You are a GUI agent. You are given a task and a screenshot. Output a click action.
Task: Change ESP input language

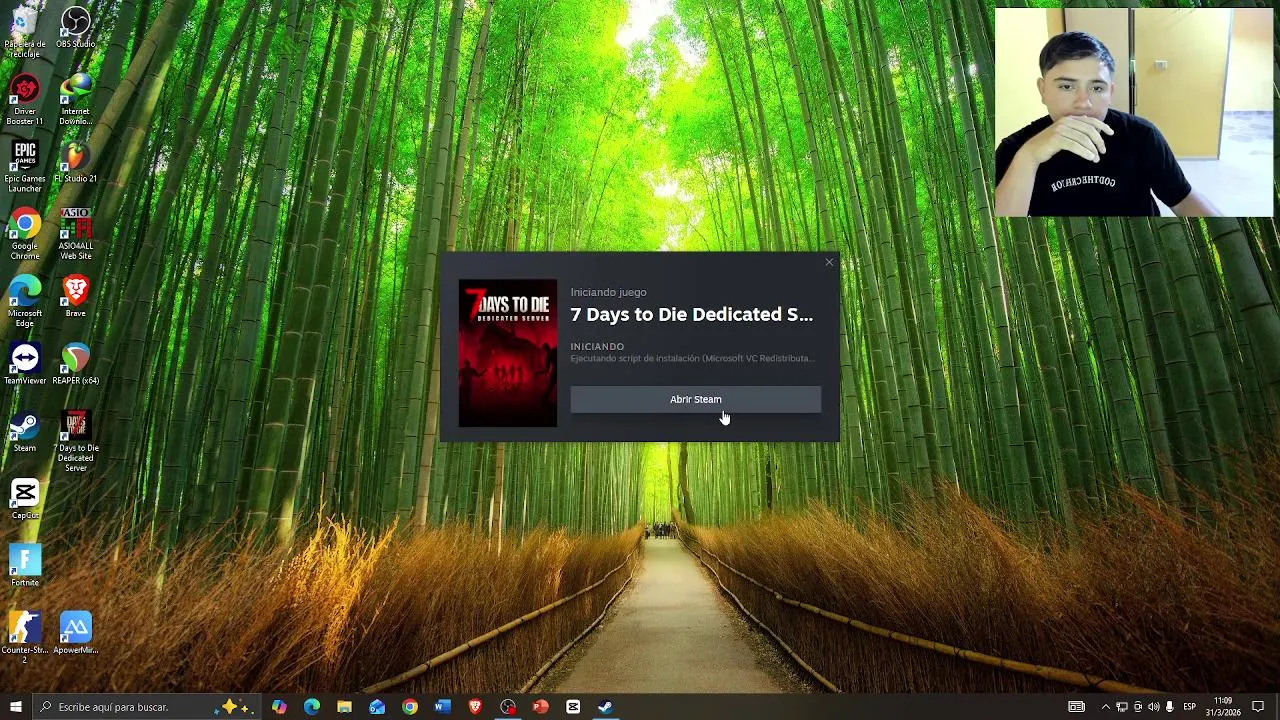coord(1190,707)
